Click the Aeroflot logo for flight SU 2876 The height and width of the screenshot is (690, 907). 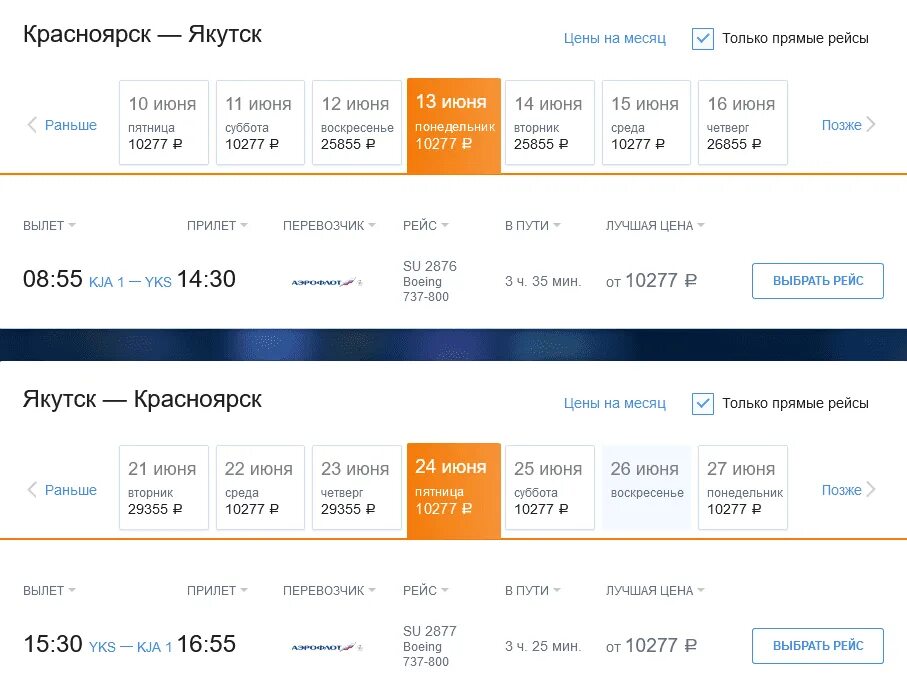(x=326, y=282)
